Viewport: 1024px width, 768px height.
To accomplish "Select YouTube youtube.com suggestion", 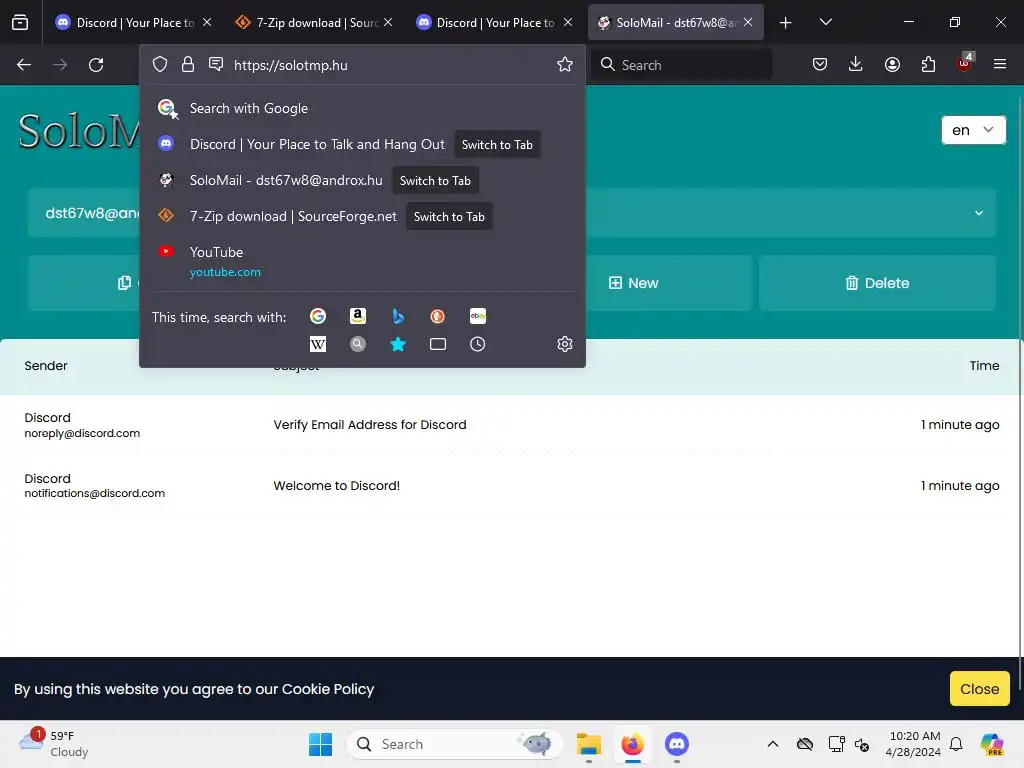I will (362, 261).
